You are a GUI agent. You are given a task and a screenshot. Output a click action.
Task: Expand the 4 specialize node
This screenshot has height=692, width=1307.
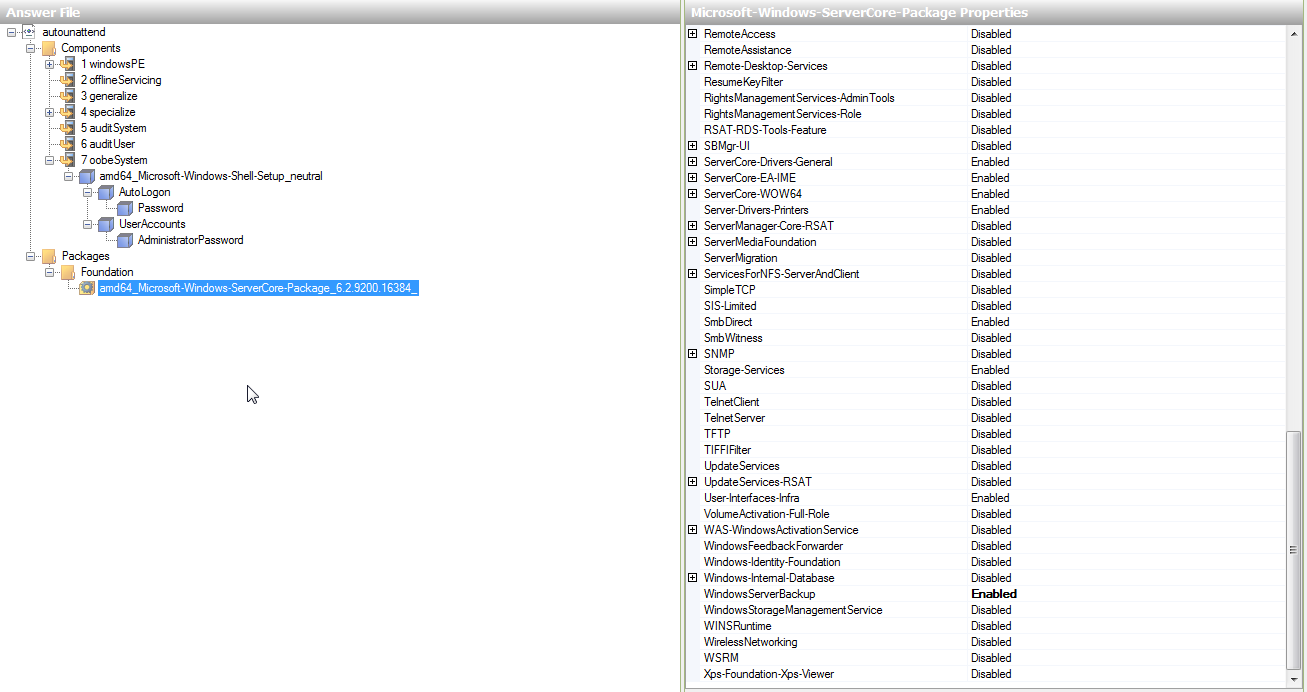pos(49,112)
